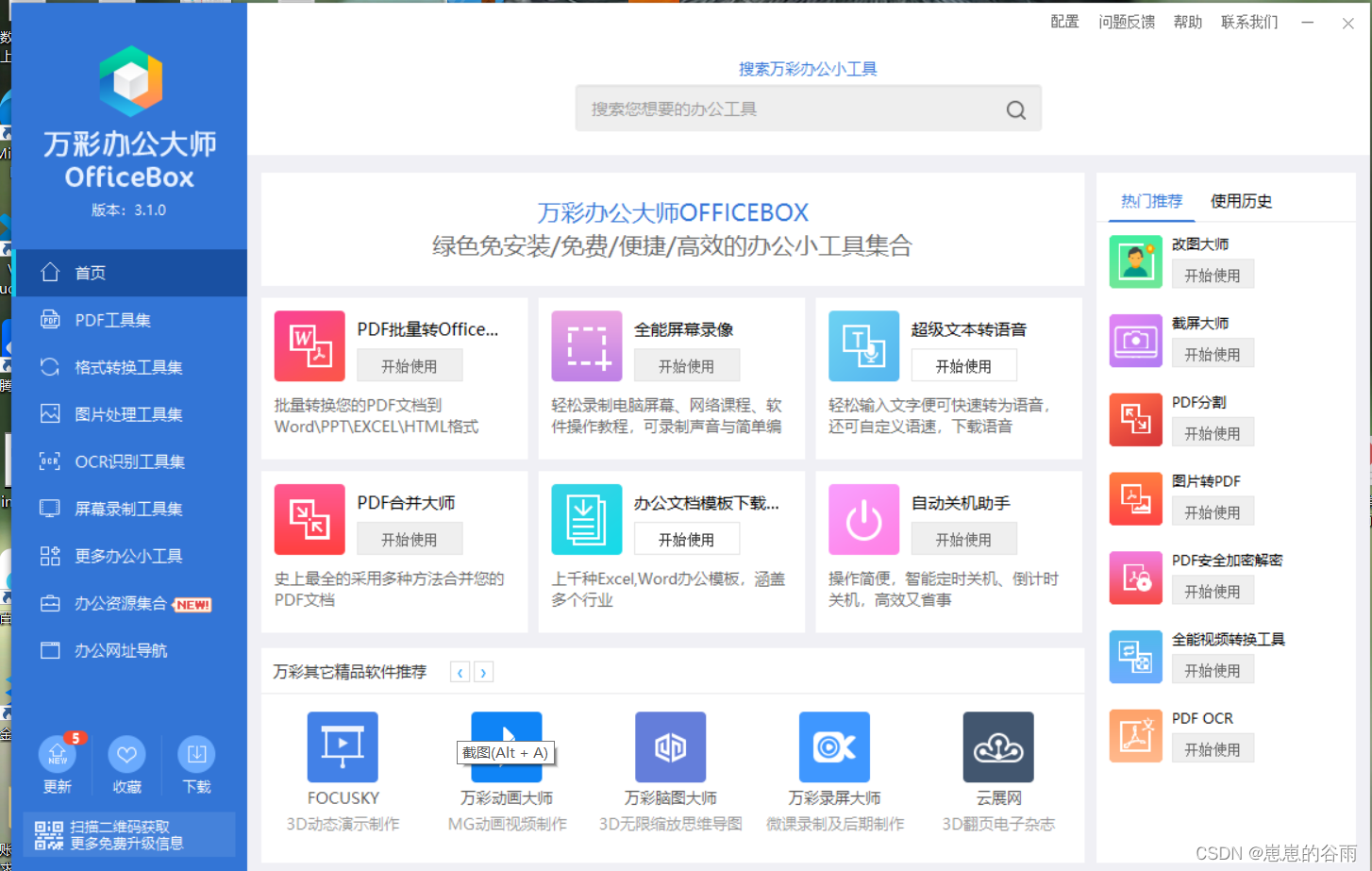The height and width of the screenshot is (871, 1372).
Task: Click 联系我们 in top menu
Action: tap(1249, 22)
